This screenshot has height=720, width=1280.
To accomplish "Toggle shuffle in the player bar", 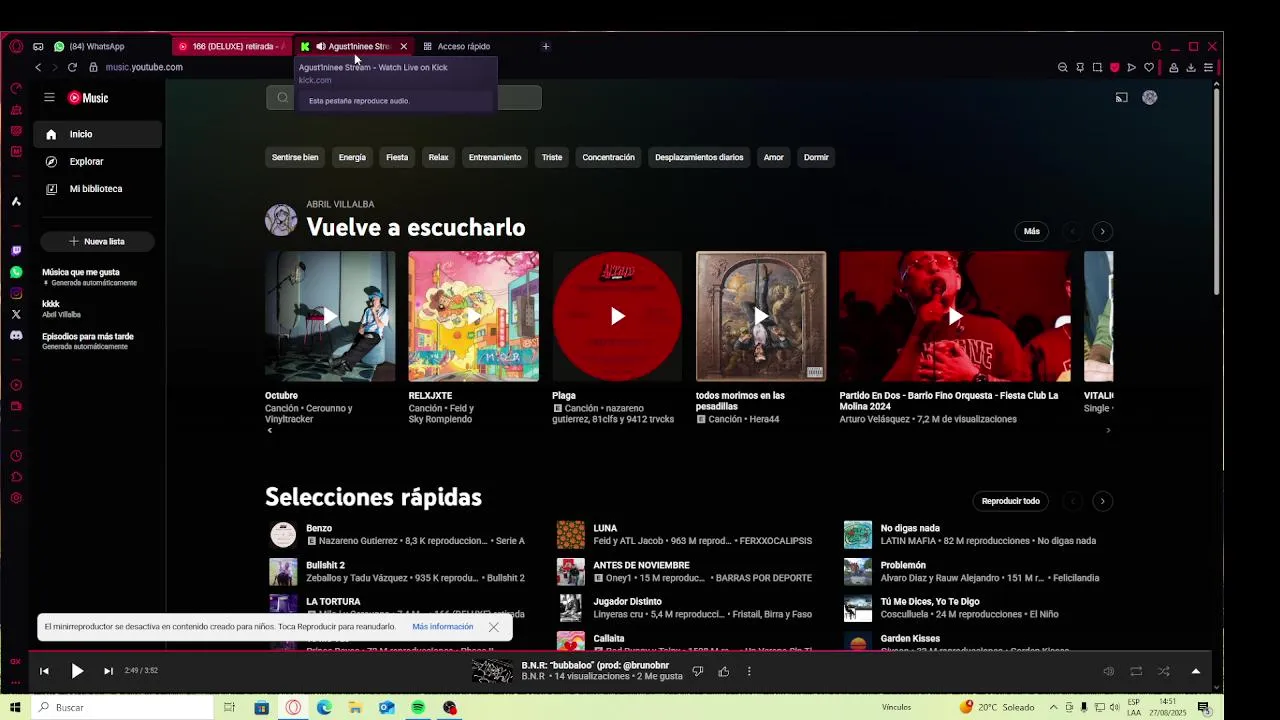I will (1163, 671).
